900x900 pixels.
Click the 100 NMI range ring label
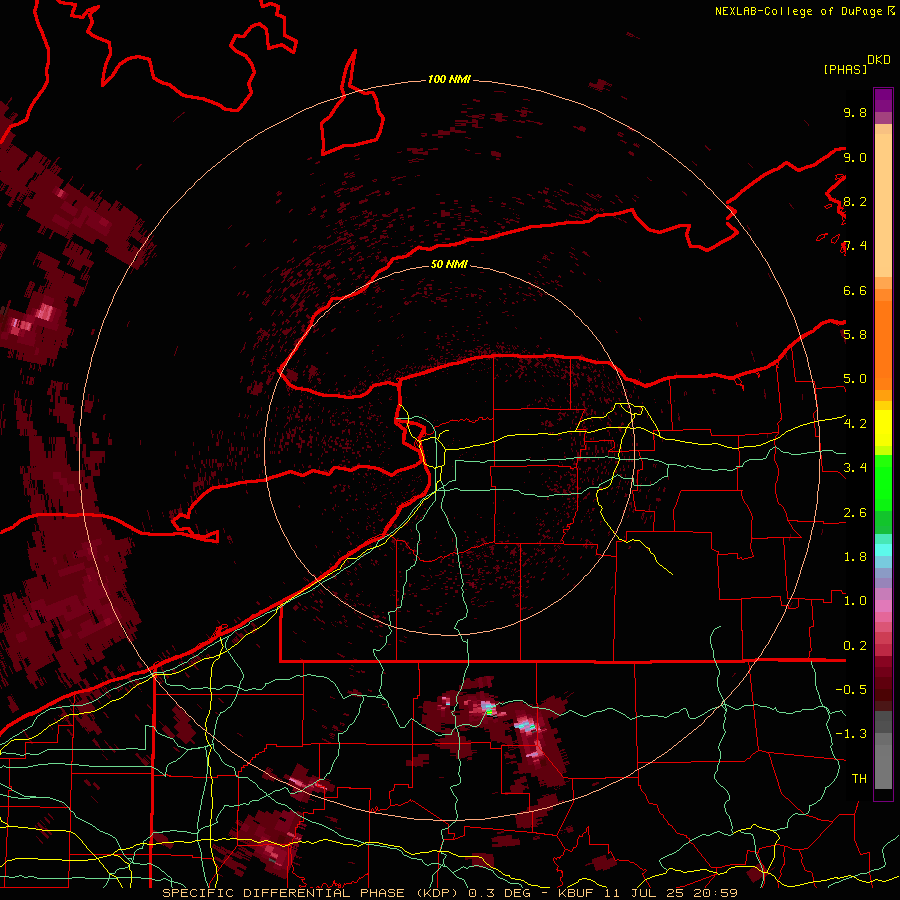pyautogui.click(x=449, y=79)
